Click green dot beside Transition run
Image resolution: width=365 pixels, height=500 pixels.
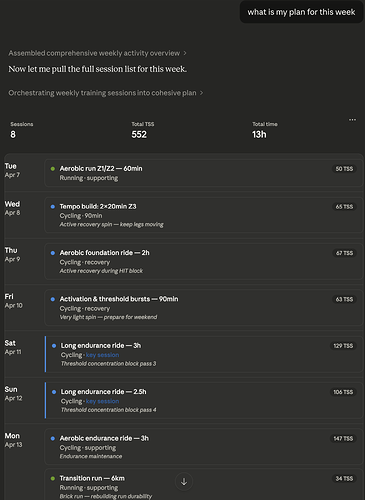[53, 478]
